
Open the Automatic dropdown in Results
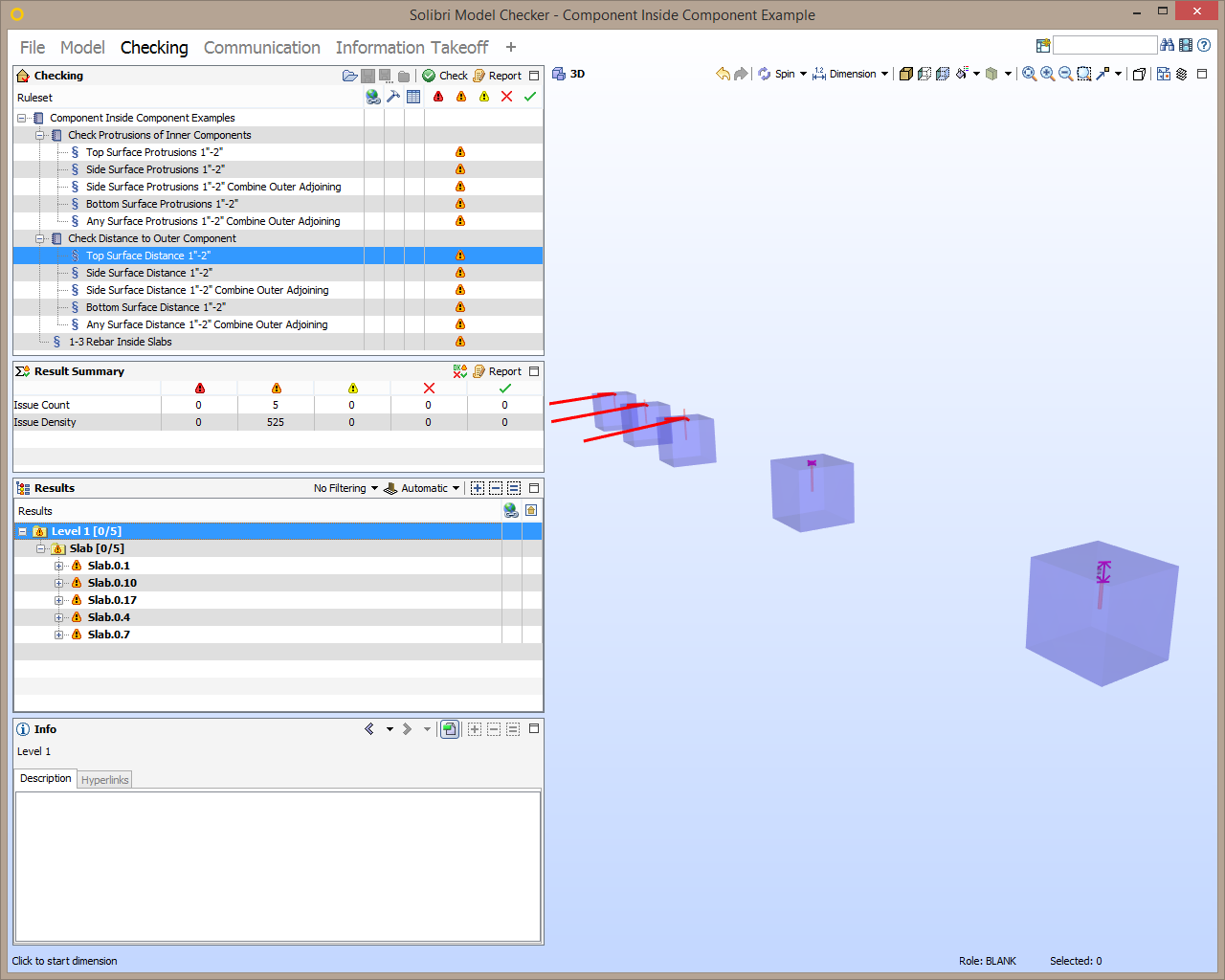coord(422,488)
